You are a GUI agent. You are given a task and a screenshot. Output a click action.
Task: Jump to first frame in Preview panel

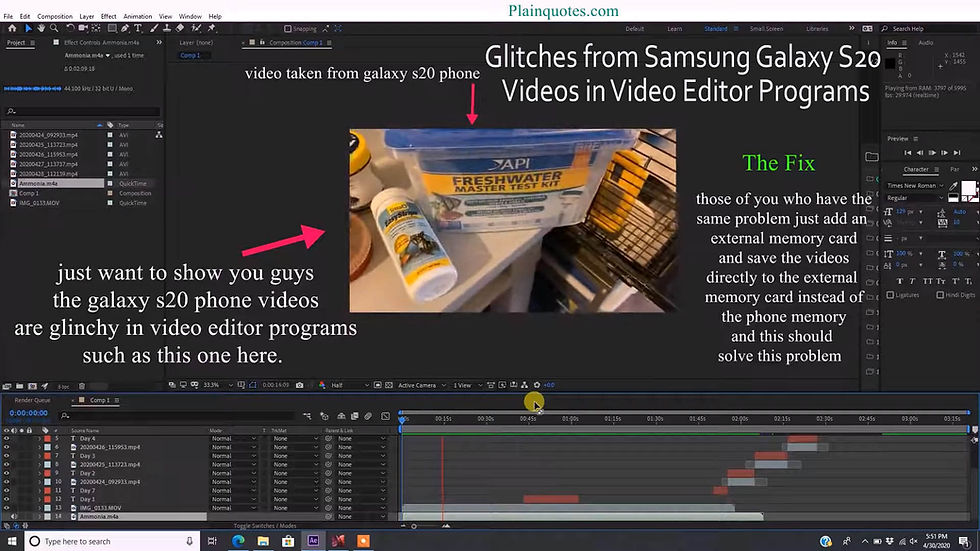click(908, 152)
